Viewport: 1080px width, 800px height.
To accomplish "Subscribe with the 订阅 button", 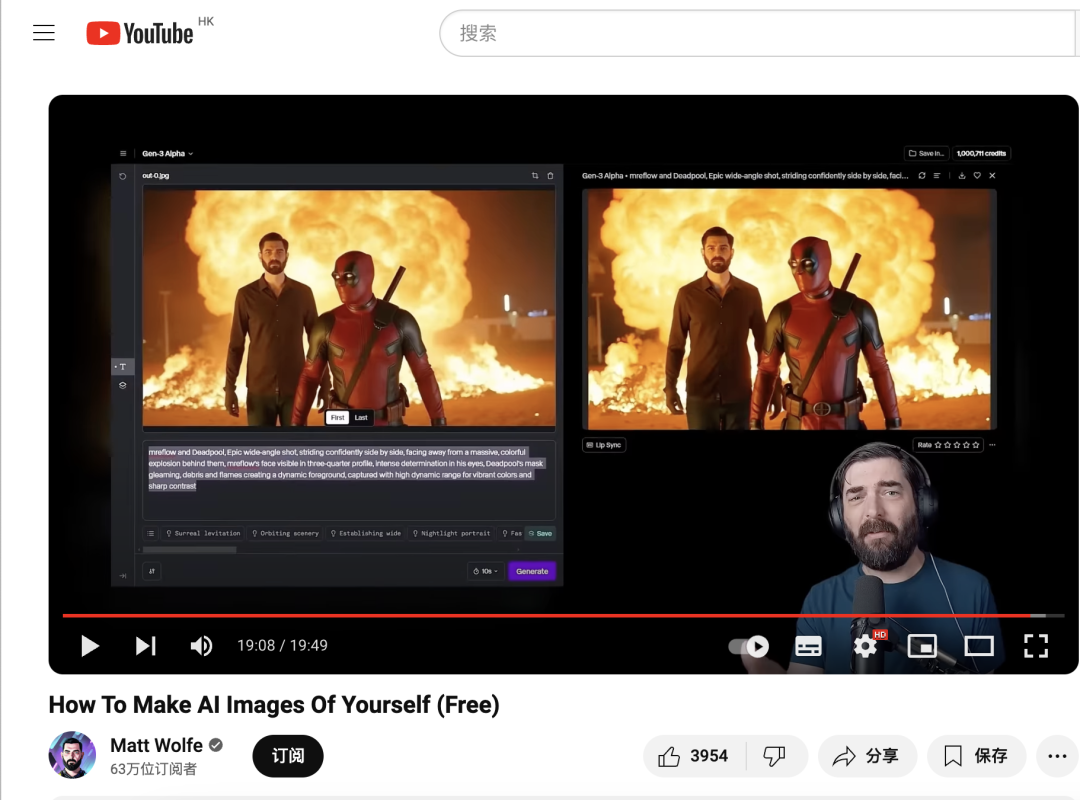I will tap(288, 756).
